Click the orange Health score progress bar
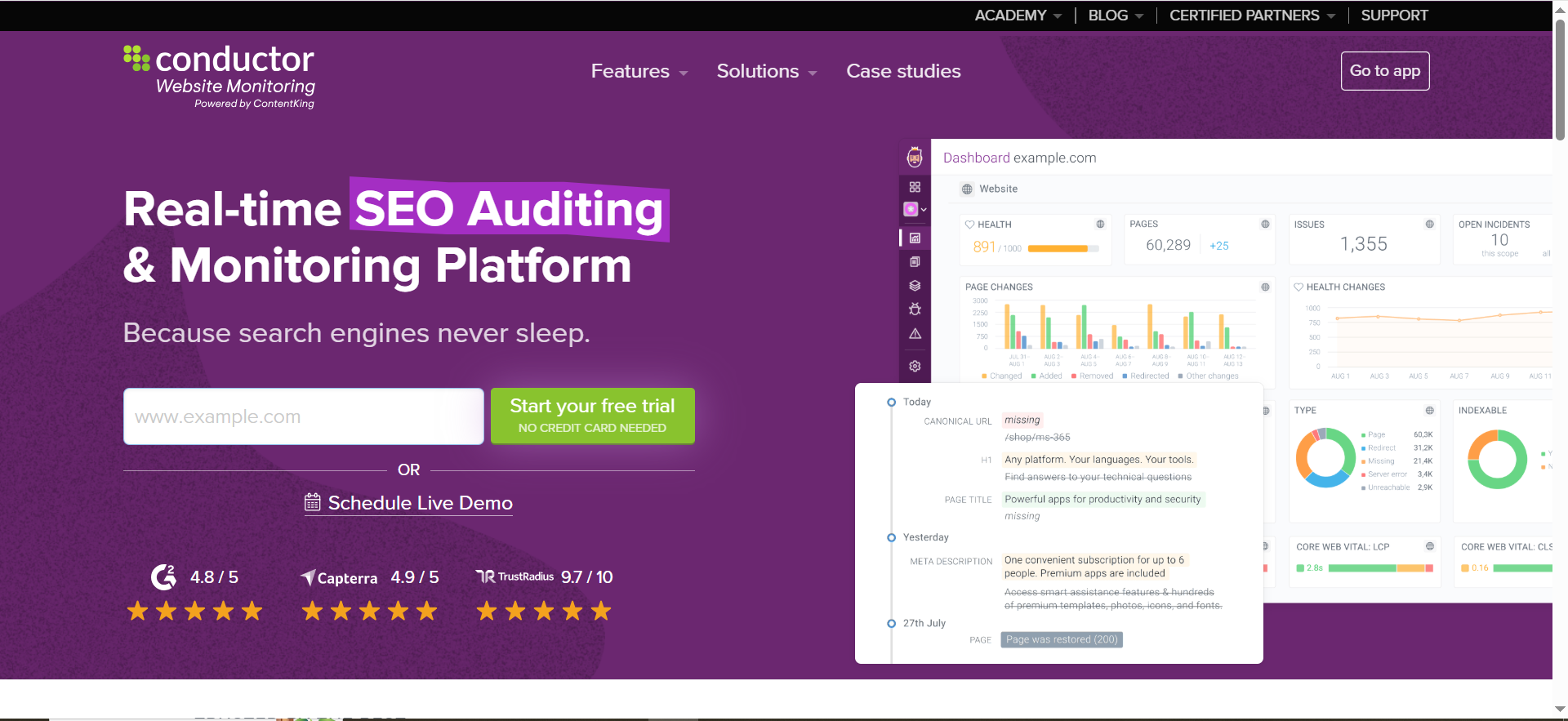Viewport: 1568px width, 721px height. pos(1063,248)
